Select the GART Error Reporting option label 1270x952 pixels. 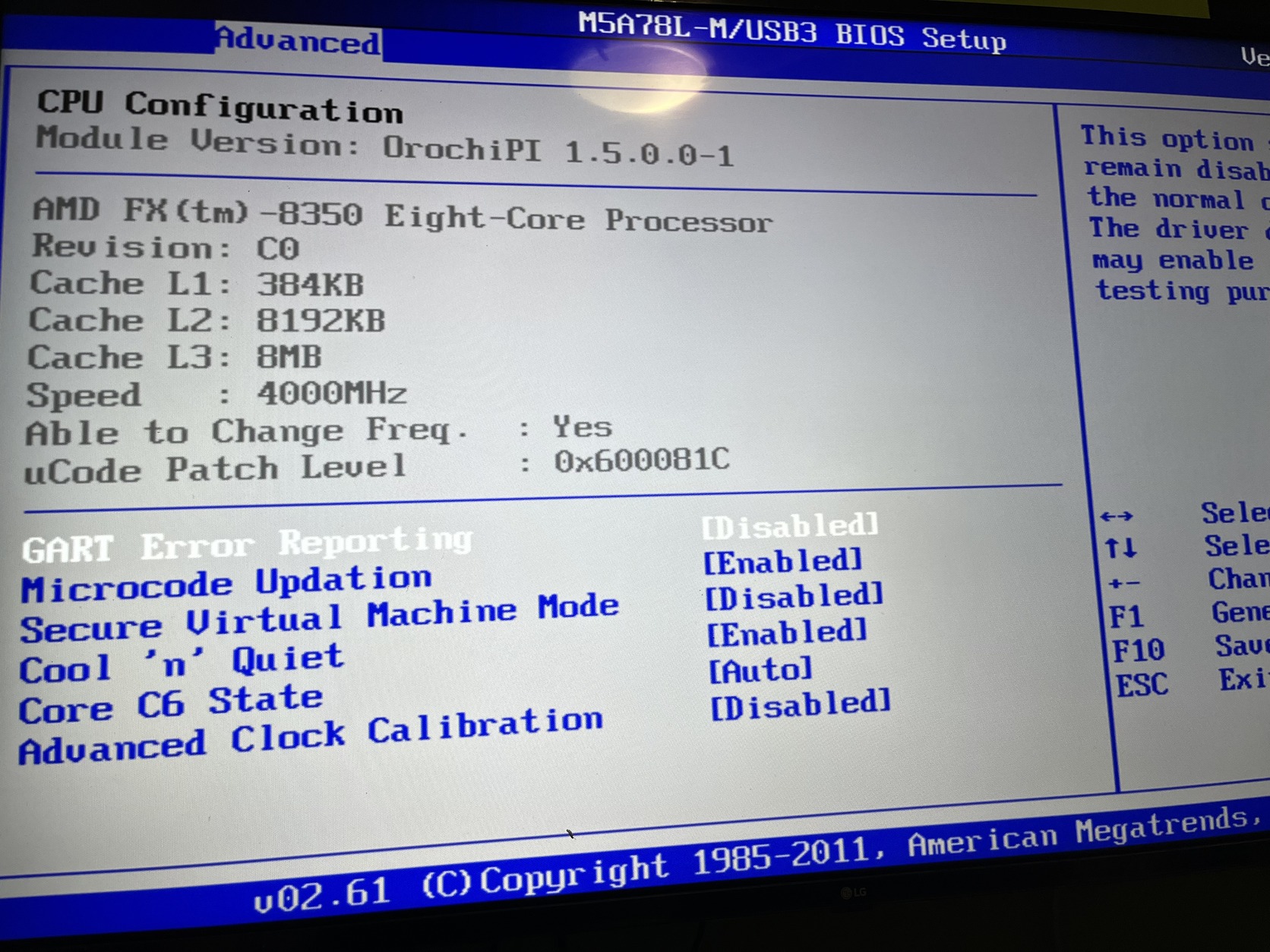pos(248,544)
